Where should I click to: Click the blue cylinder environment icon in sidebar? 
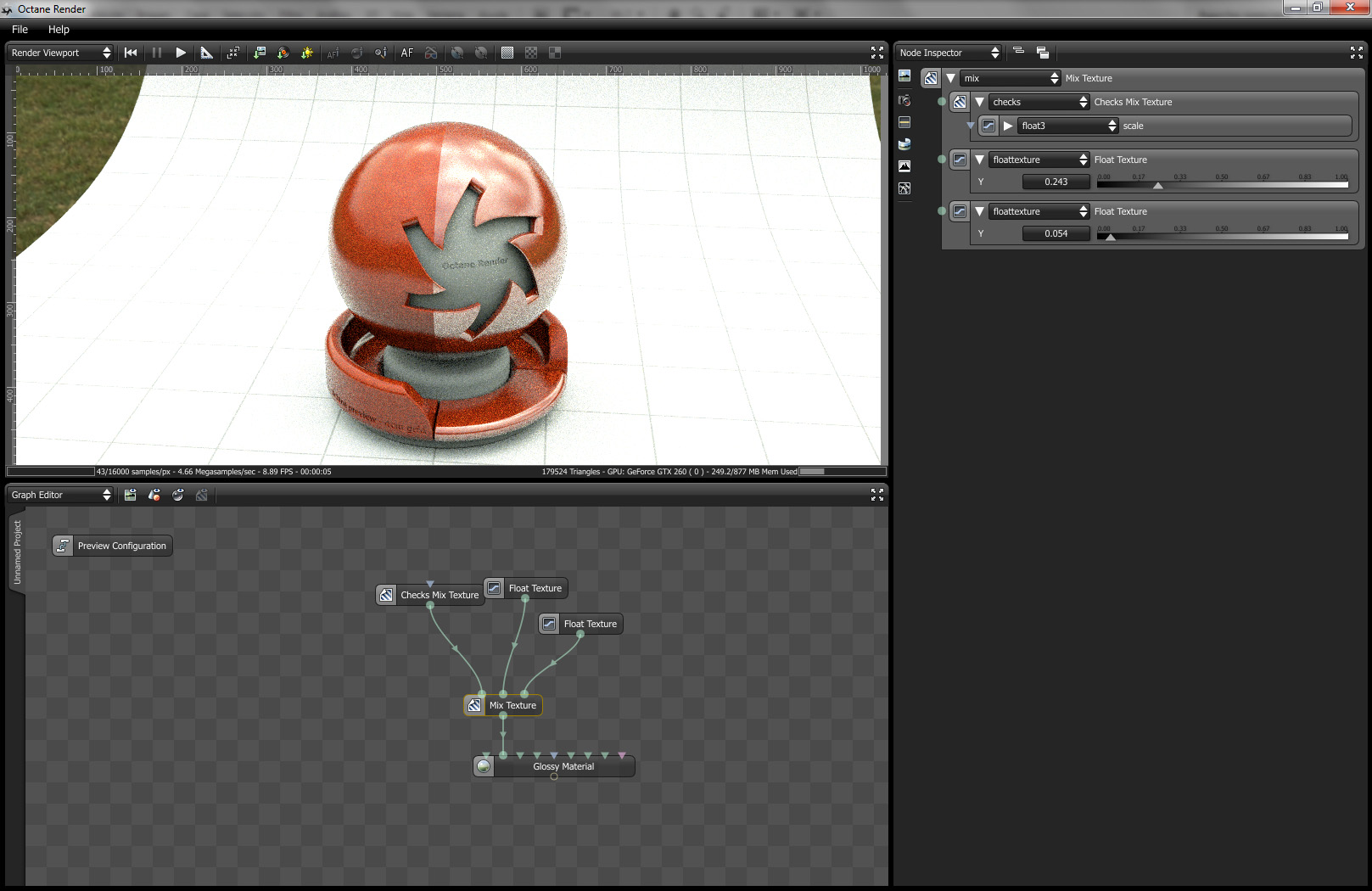point(904,144)
